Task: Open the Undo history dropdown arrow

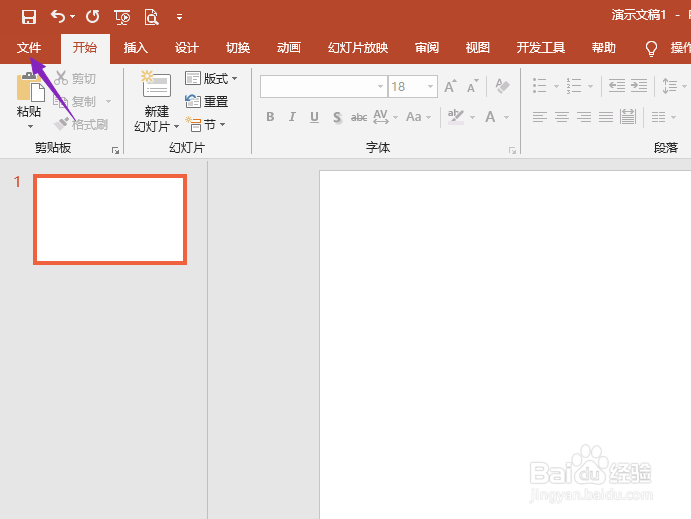Action: tap(72, 17)
